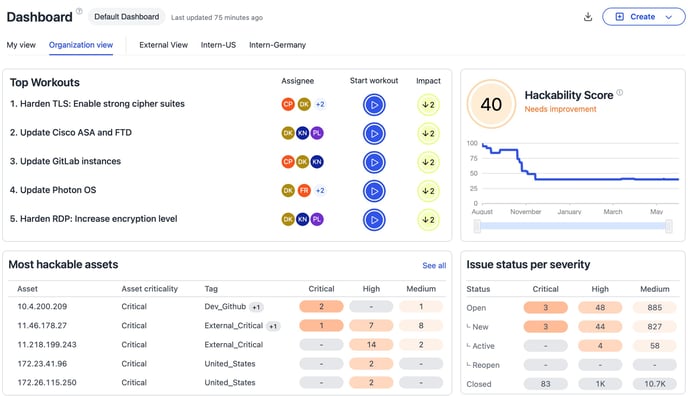Image resolution: width=688 pixels, height=396 pixels.
Task: Start workout for Update GitLab instances
Action: tap(374, 162)
